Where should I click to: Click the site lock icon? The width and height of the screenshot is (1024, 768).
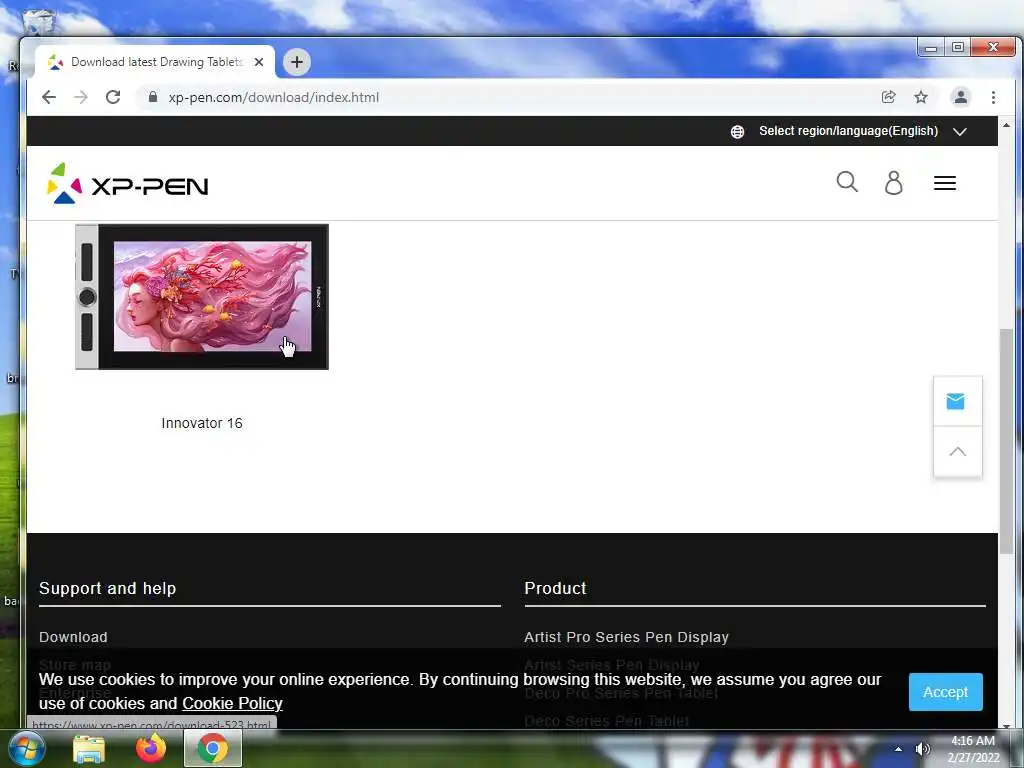click(x=153, y=97)
